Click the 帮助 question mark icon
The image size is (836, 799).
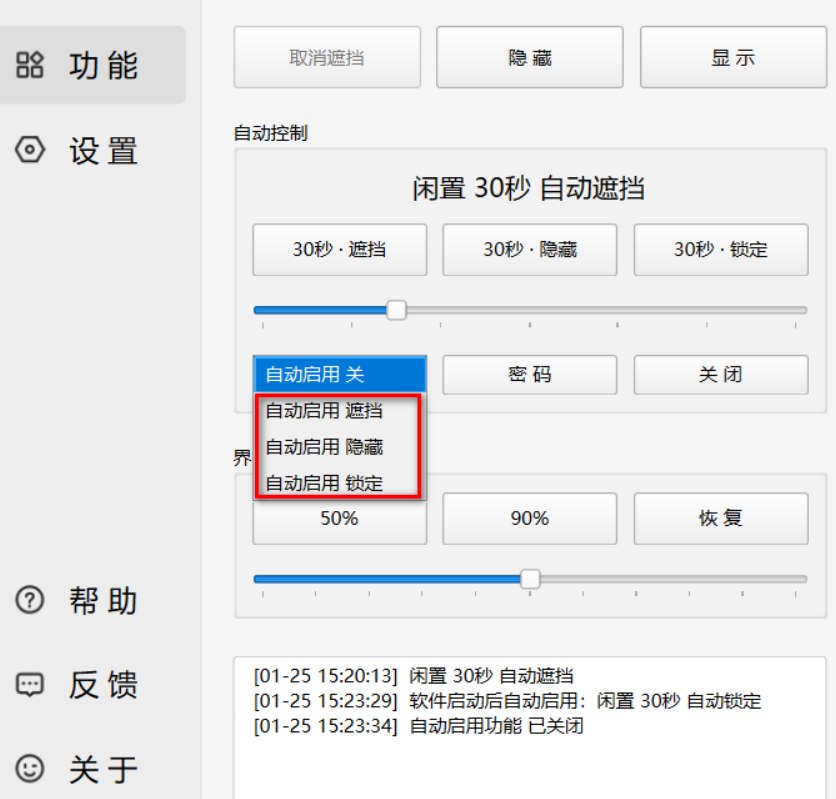31,600
